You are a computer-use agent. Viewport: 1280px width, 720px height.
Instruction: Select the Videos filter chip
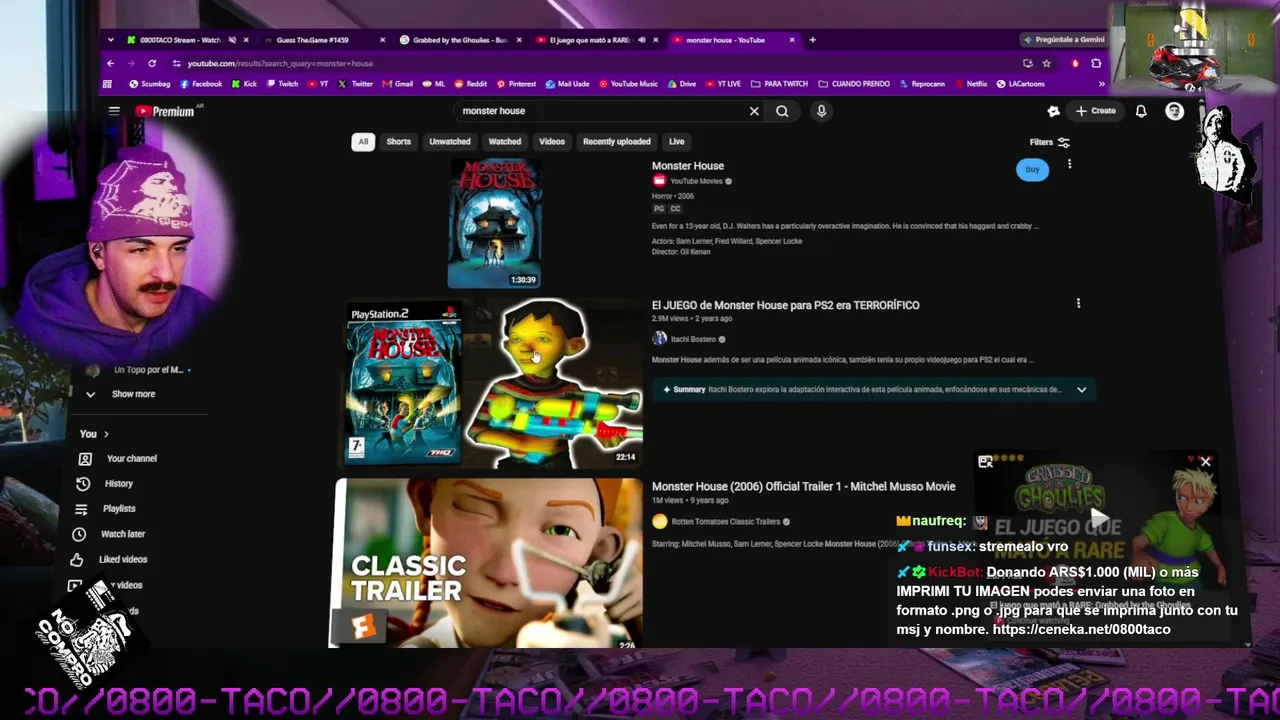click(x=552, y=141)
